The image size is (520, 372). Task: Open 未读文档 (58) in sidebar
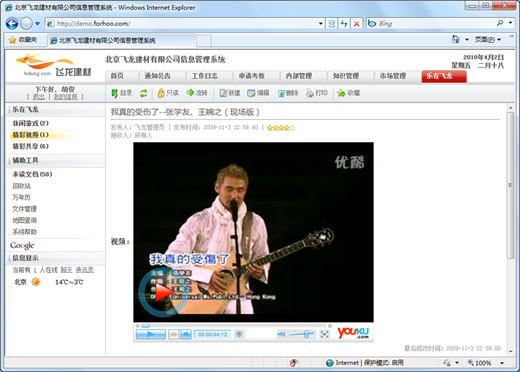click(32, 174)
